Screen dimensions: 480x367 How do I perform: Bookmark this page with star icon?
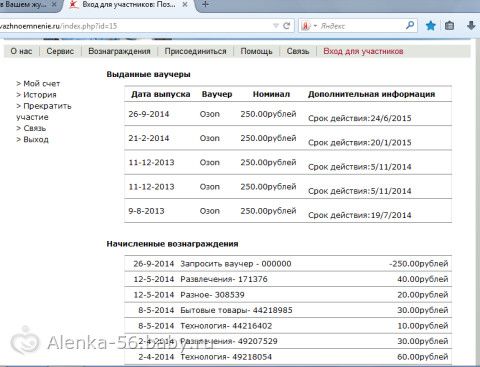tap(431, 26)
